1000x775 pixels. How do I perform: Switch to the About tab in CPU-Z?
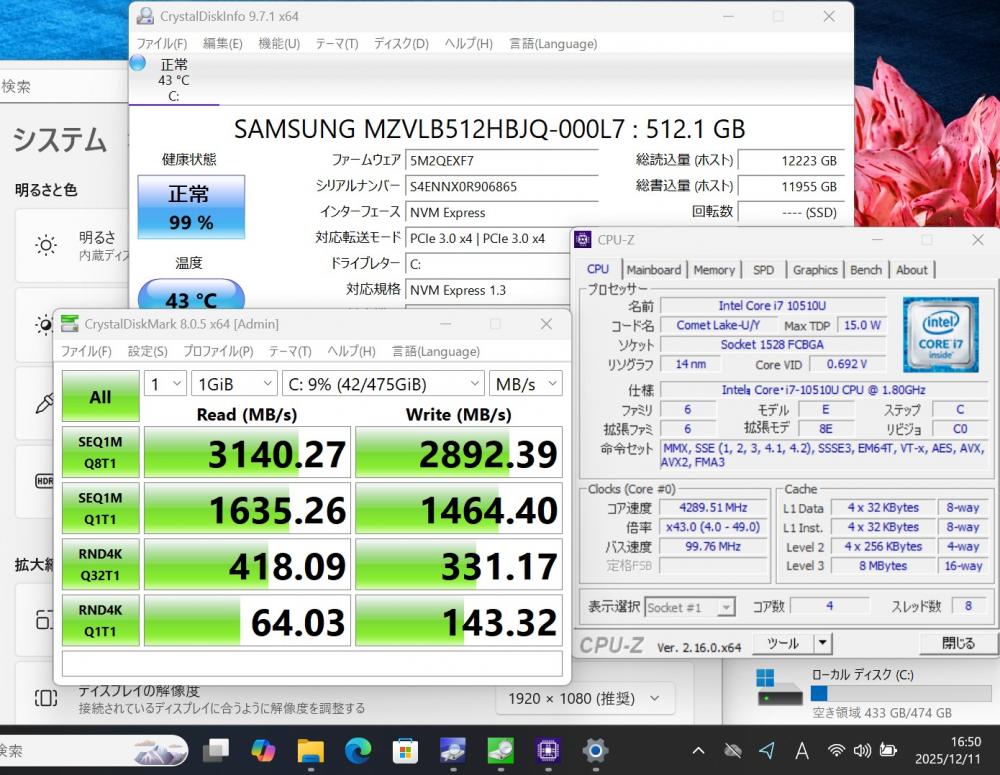(912, 270)
